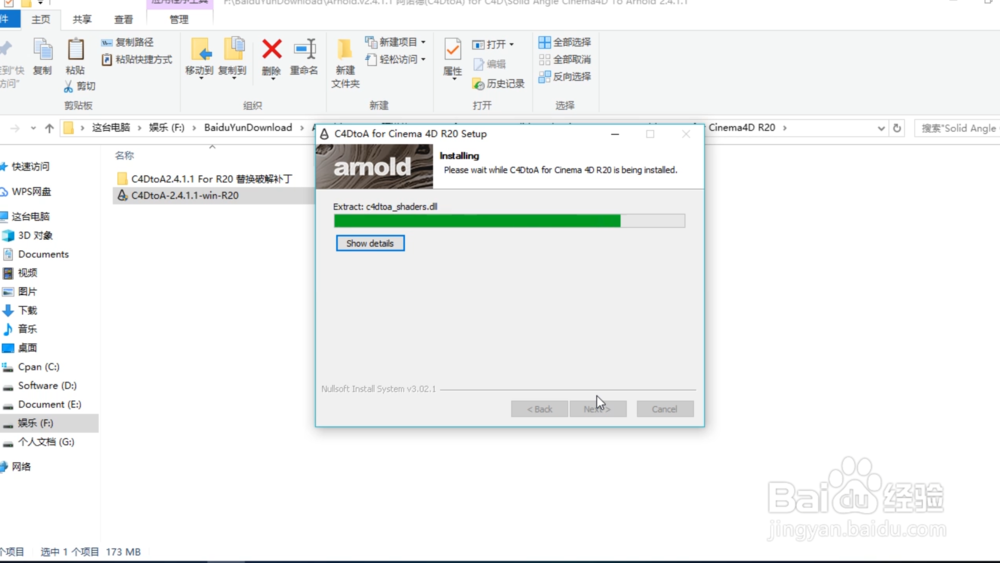Switch to the Home (主页) ribbon tab
The width and height of the screenshot is (1000, 563).
point(41,20)
